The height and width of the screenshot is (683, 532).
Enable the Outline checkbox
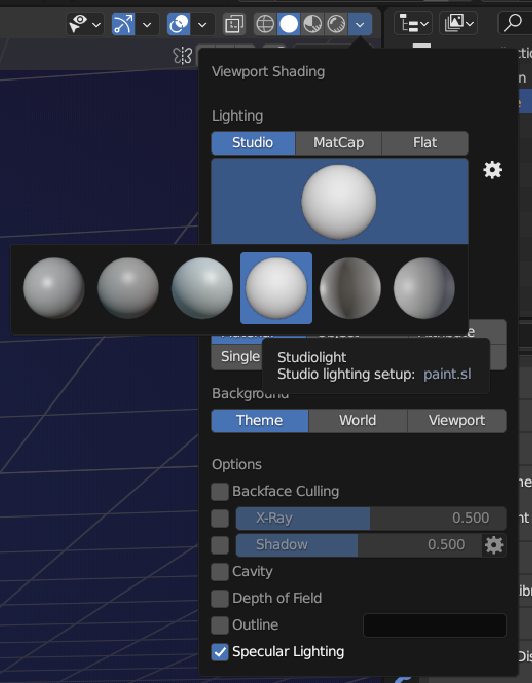tap(220, 626)
